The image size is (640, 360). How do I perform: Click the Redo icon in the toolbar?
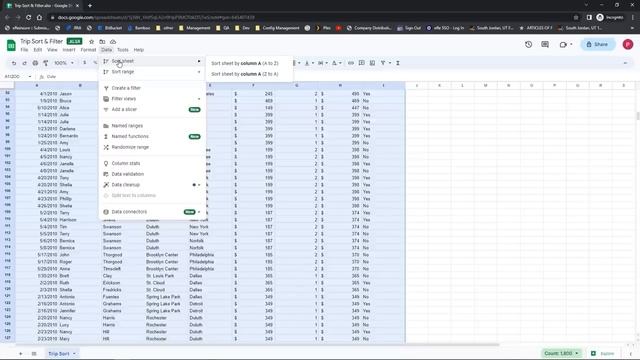[x=24, y=63]
